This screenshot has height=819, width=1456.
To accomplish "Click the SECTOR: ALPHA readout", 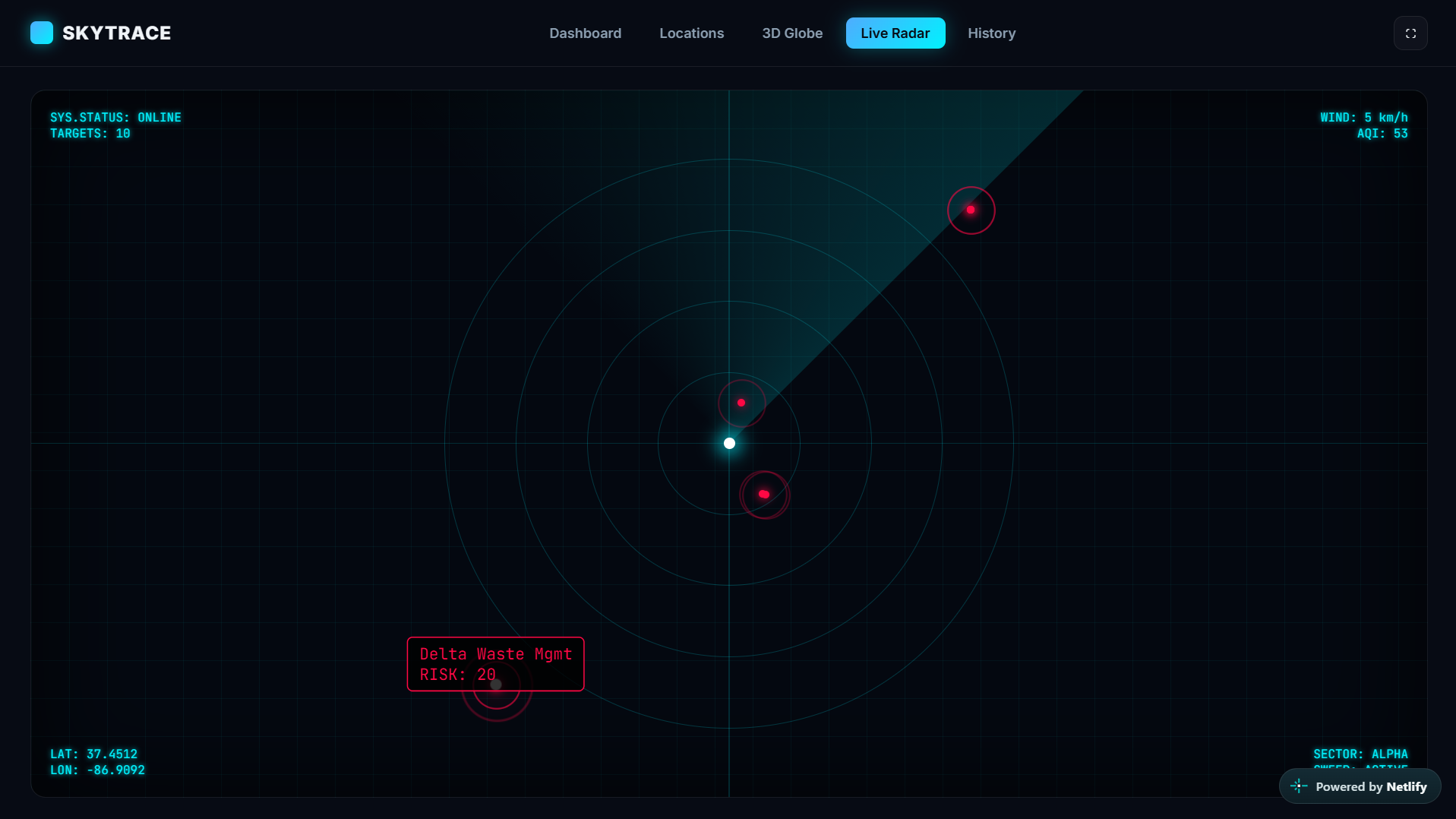I will point(1360,754).
